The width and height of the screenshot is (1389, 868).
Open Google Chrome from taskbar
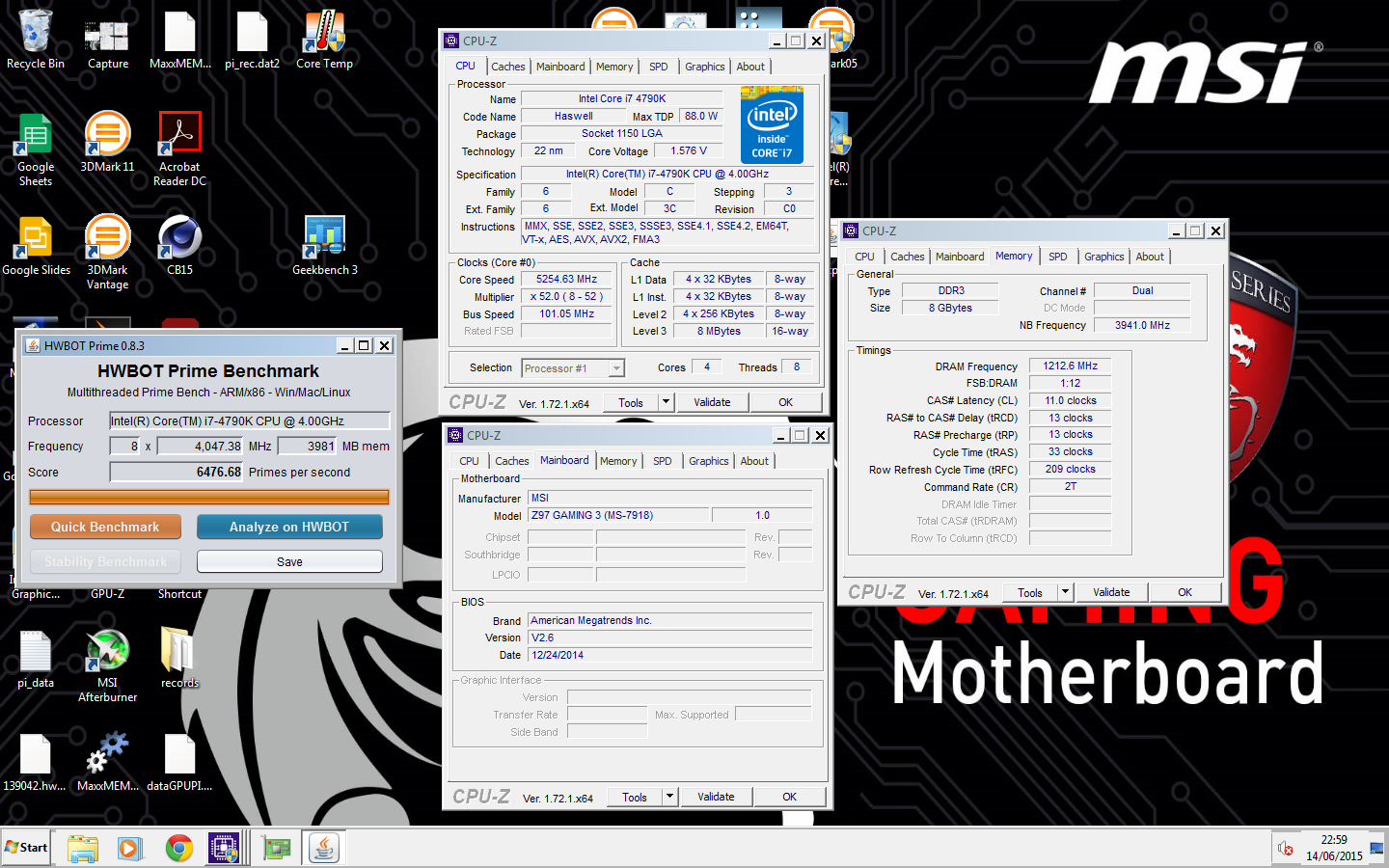(x=178, y=849)
